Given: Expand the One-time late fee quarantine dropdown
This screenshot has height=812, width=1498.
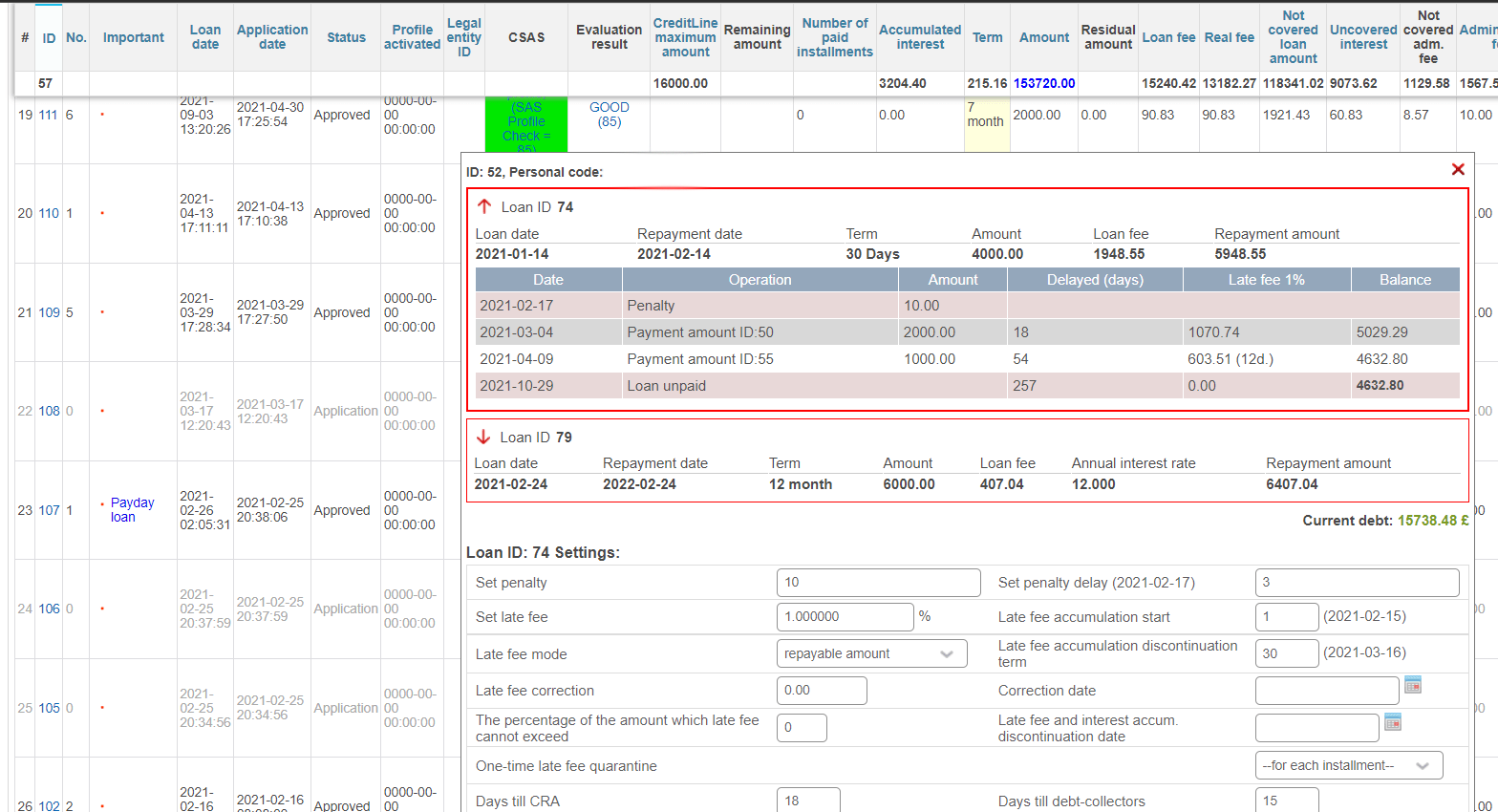Looking at the screenshot, I should (1348, 765).
